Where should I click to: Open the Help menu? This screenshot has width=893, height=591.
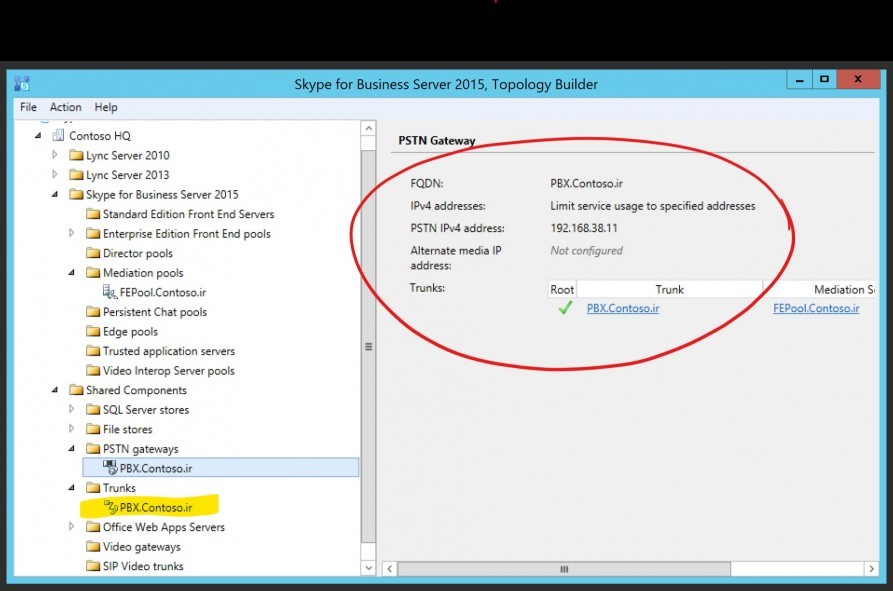tap(106, 107)
